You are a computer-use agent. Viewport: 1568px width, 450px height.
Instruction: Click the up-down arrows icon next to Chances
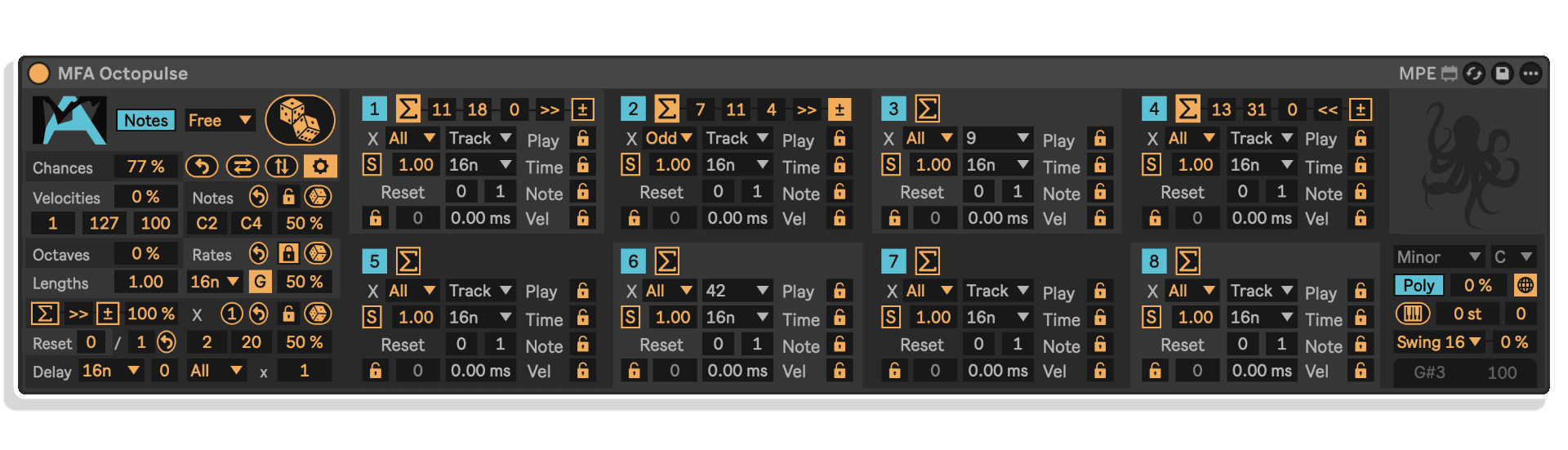281,167
